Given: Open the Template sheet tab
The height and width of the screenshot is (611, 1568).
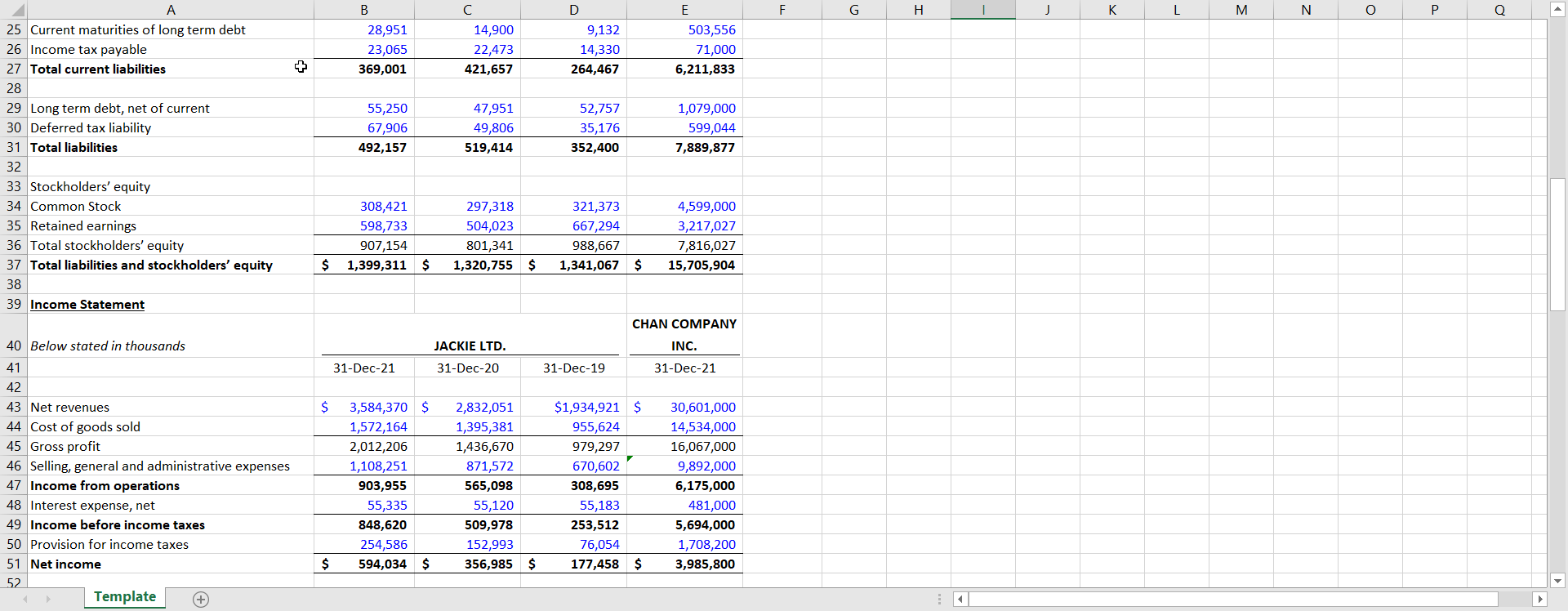Looking at the screenshot, I should (x=125, y=597).
